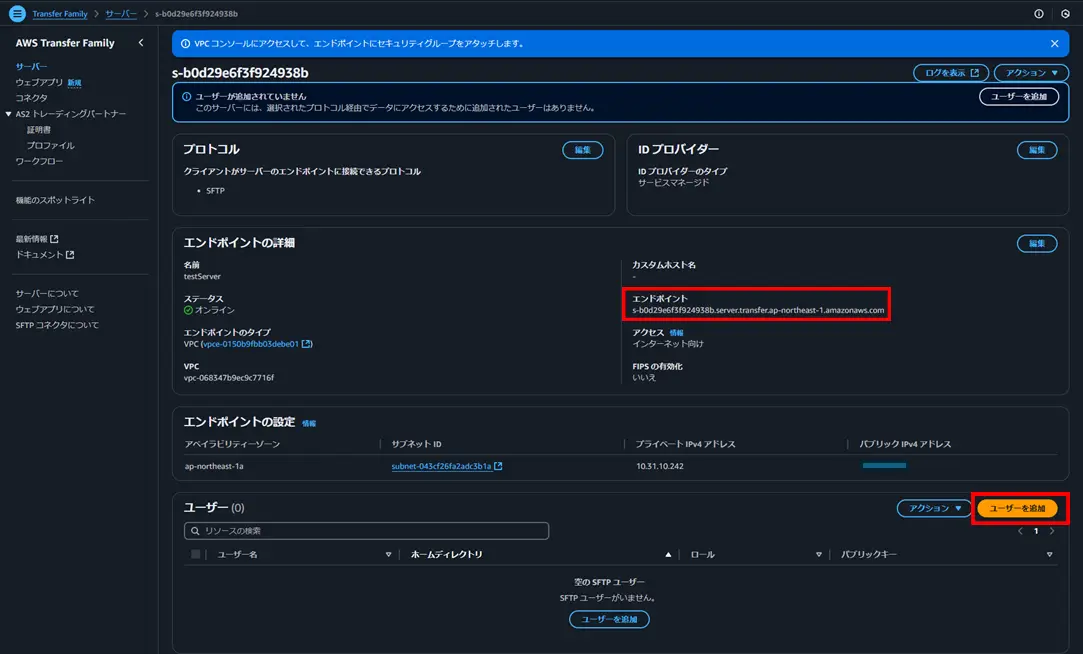The height and width of the screenshot is (654, 1083).
Task: Click the オンライン status text
Action: point(215,310)
